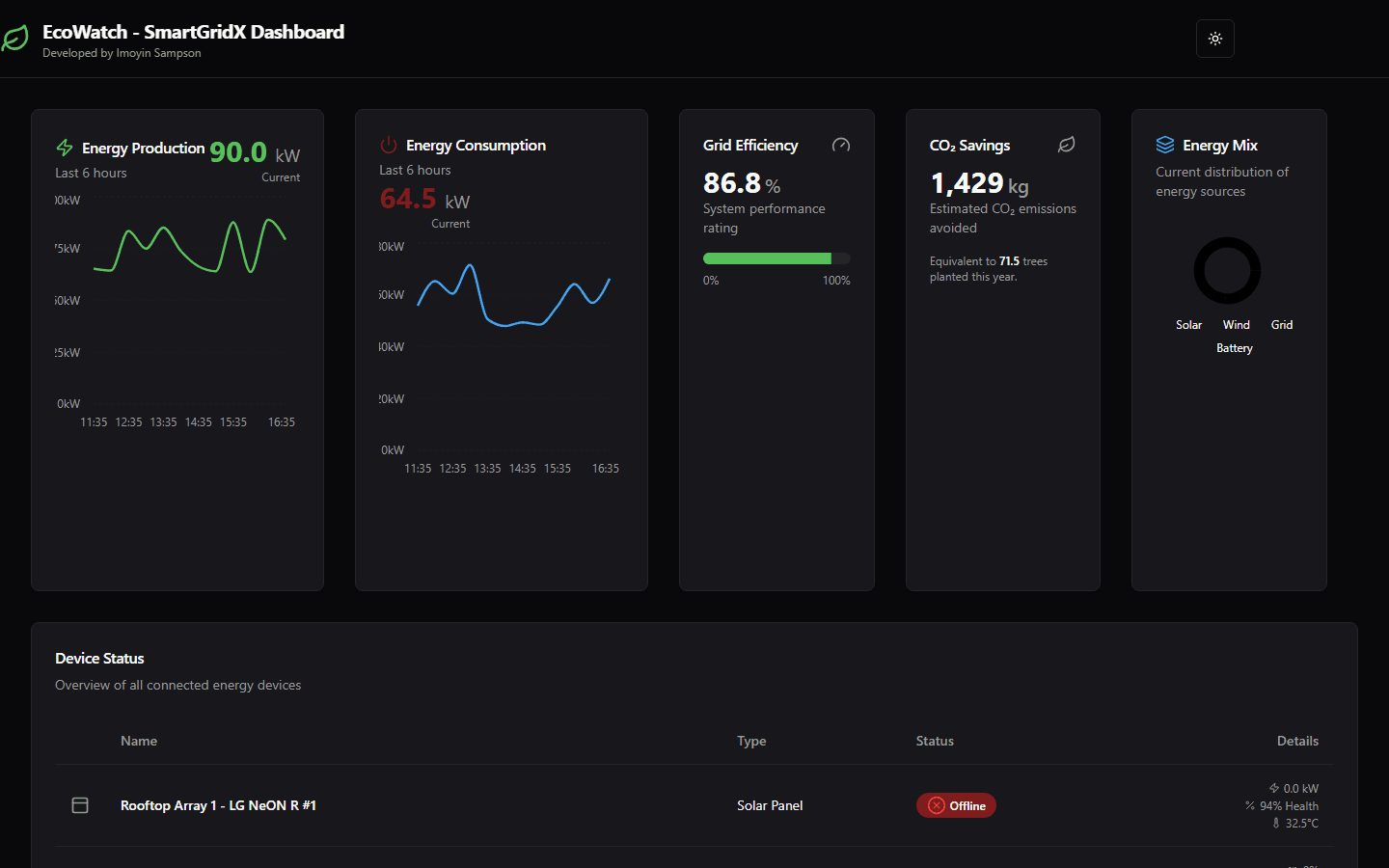Select the Battery legend label
This screenshot has height=868, width=1389.
coord(1234,348)
